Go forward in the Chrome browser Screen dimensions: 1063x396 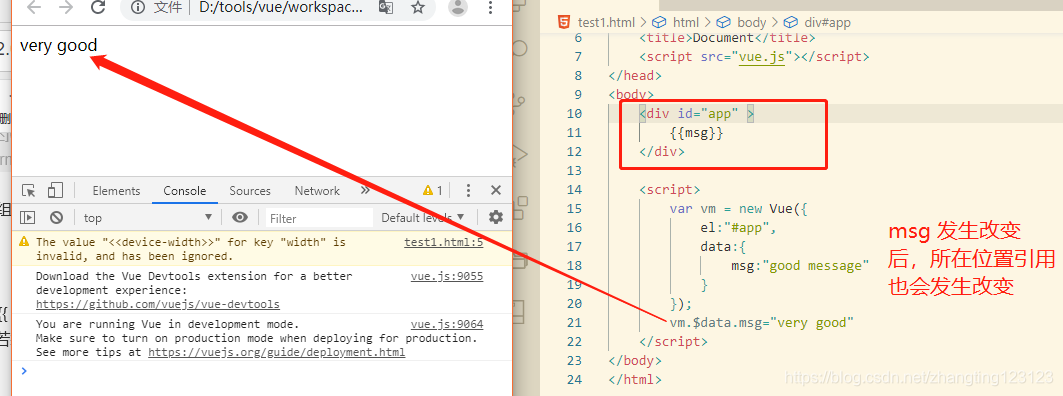click(x=66, y=7)
